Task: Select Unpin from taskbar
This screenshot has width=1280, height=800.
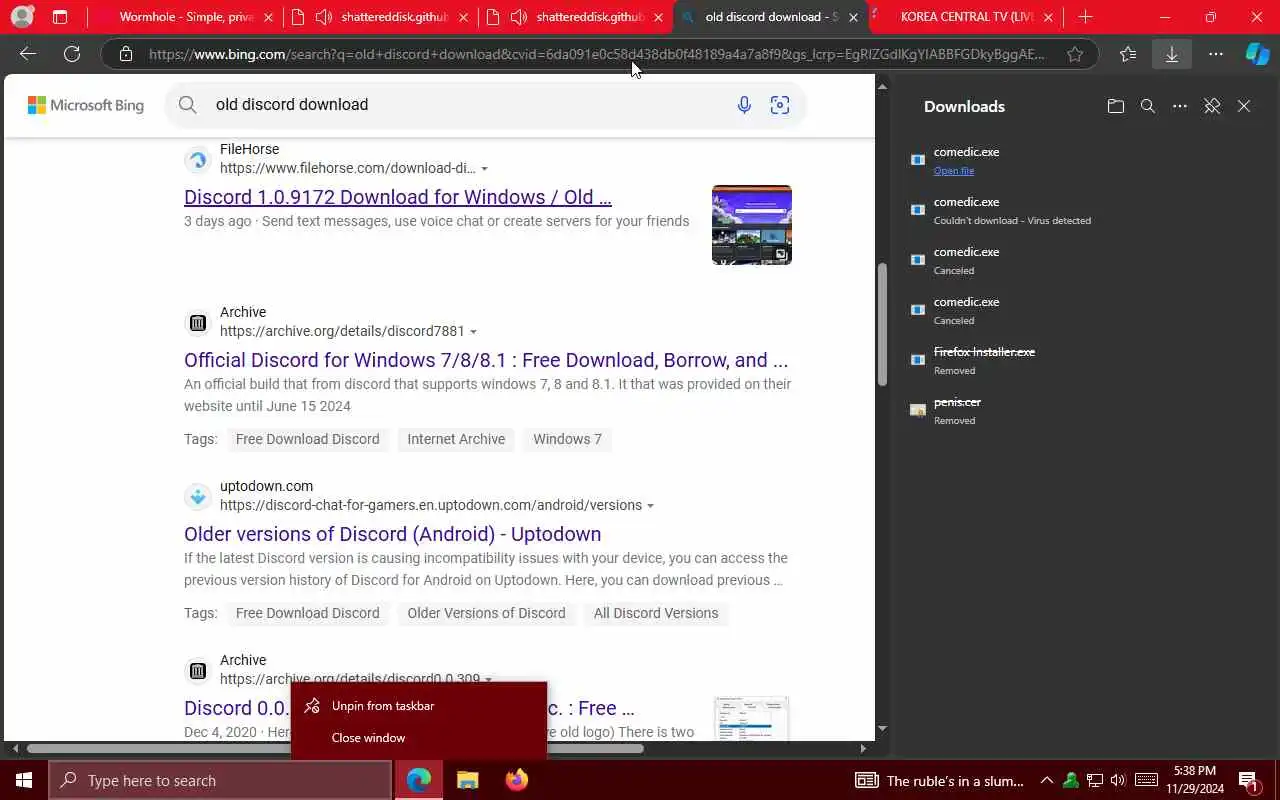Action: [x=419, y=706]
